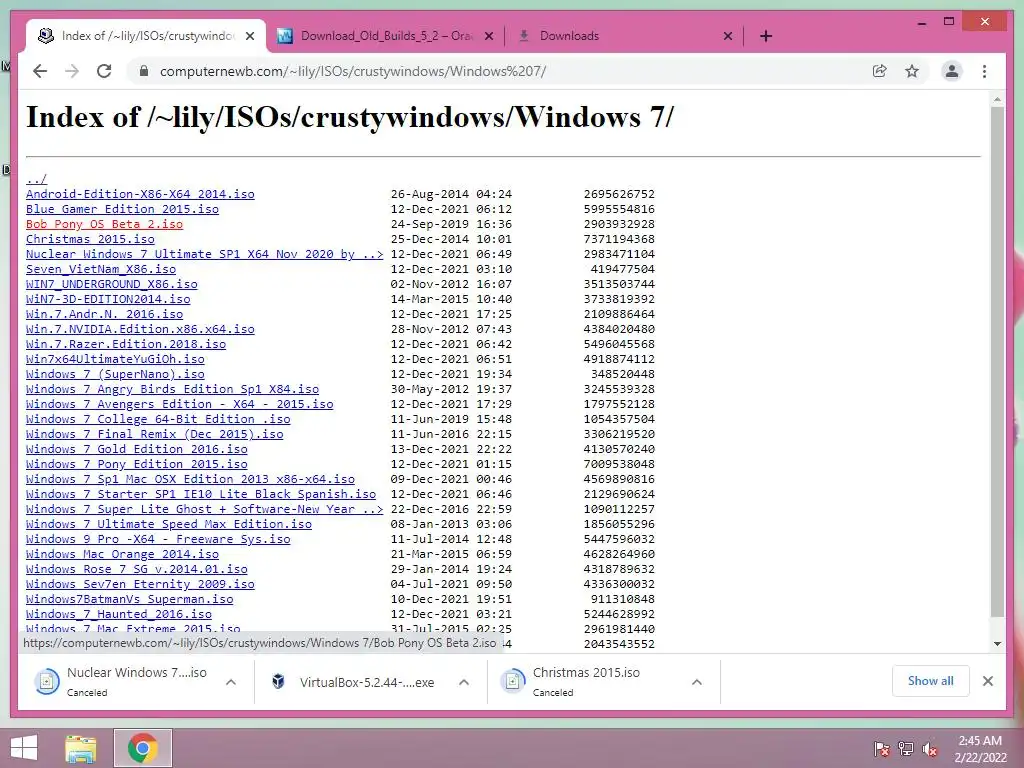Click the padlock site info icon
This screenshot has height=768, width=1024.
[144, 71]
